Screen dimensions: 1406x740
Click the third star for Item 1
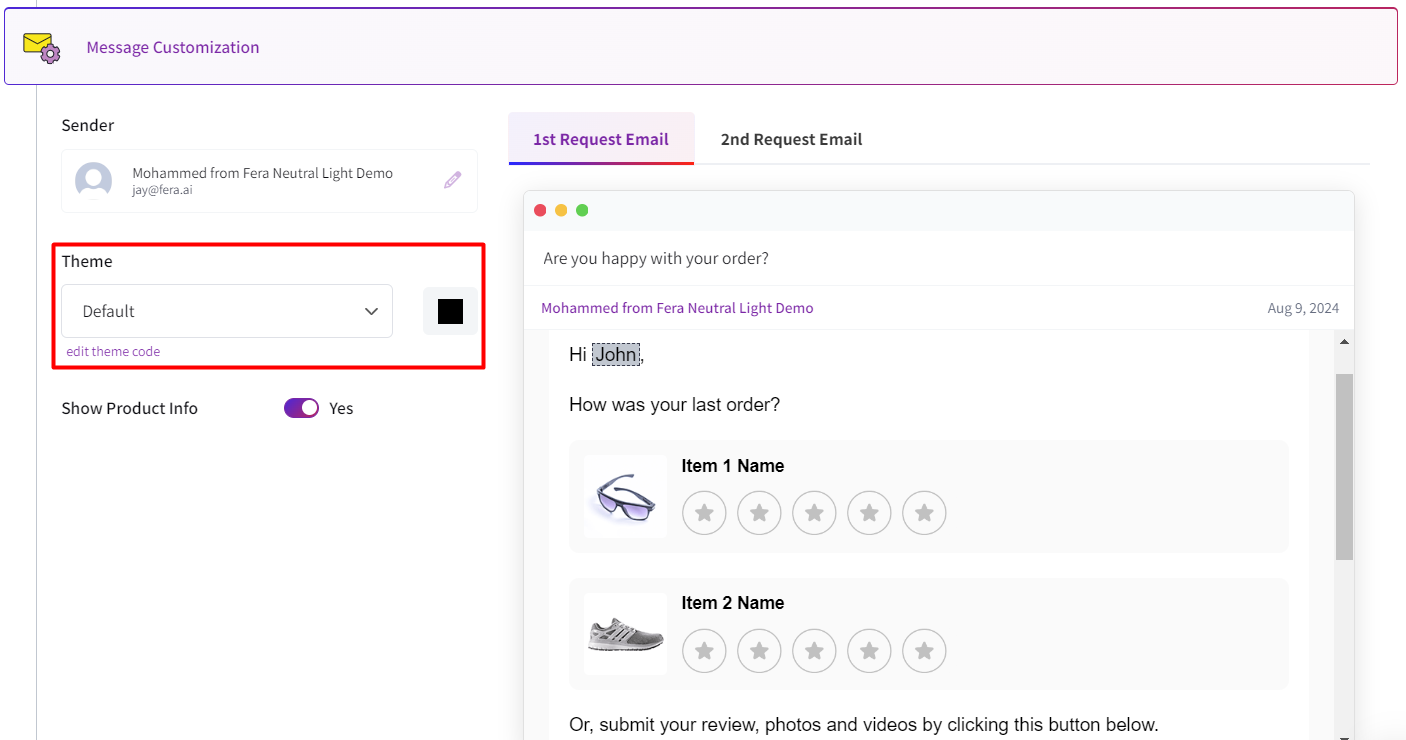click(814, 513)
